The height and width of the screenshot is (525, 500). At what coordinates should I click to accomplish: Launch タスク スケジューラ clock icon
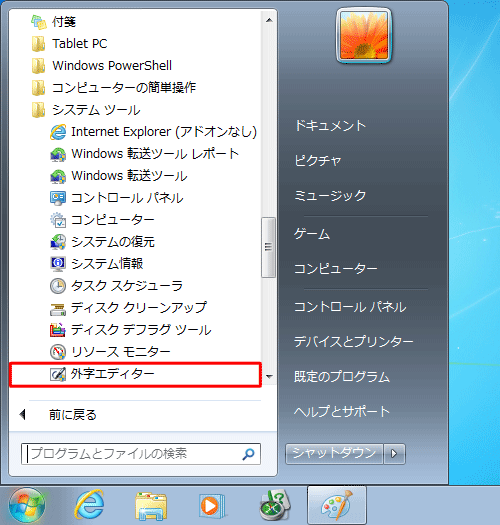[58, 286]
